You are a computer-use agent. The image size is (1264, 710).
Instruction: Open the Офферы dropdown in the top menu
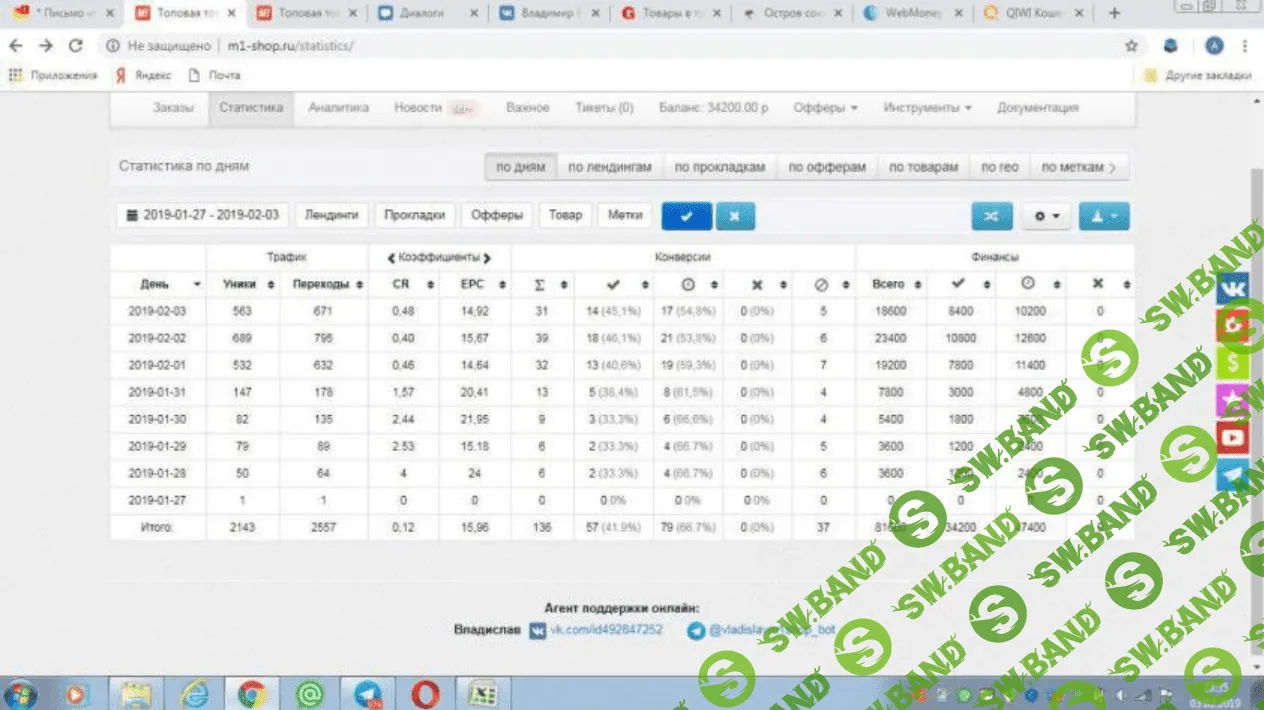click(x=825, y=108)
